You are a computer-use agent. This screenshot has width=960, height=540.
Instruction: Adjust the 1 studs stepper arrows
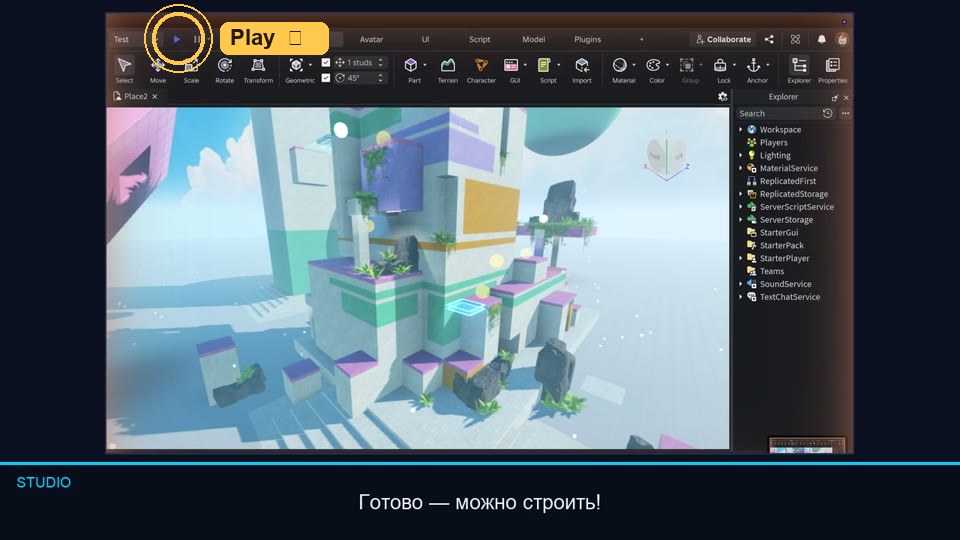380,62
